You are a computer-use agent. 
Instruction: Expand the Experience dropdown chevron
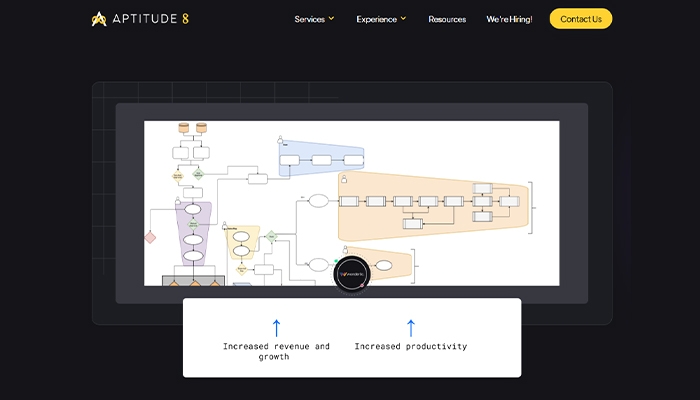pyautogui.click(x=403, y=18)
